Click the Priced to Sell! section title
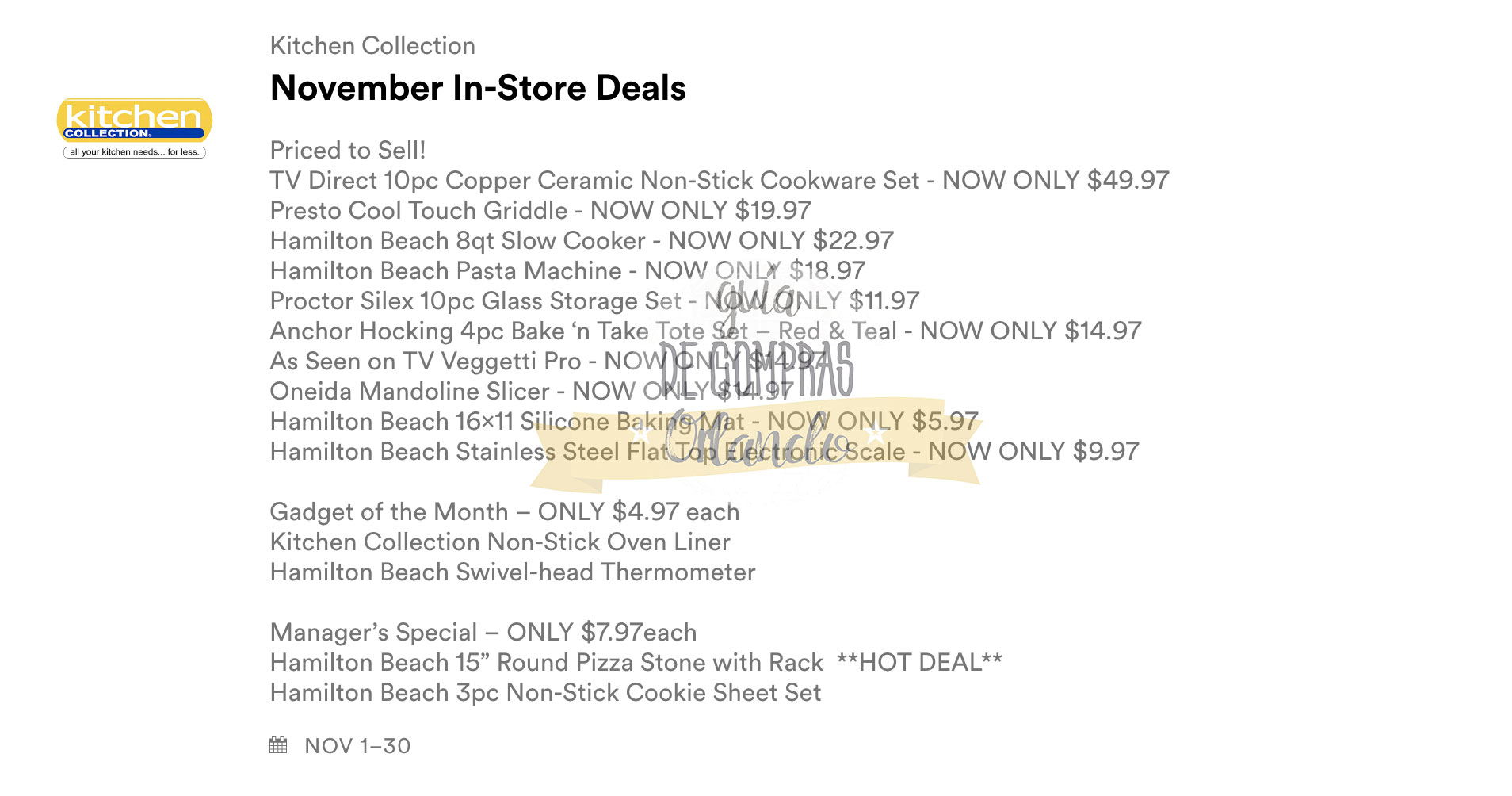Screen dimensions: 1512x796 (x=348, y=151)
